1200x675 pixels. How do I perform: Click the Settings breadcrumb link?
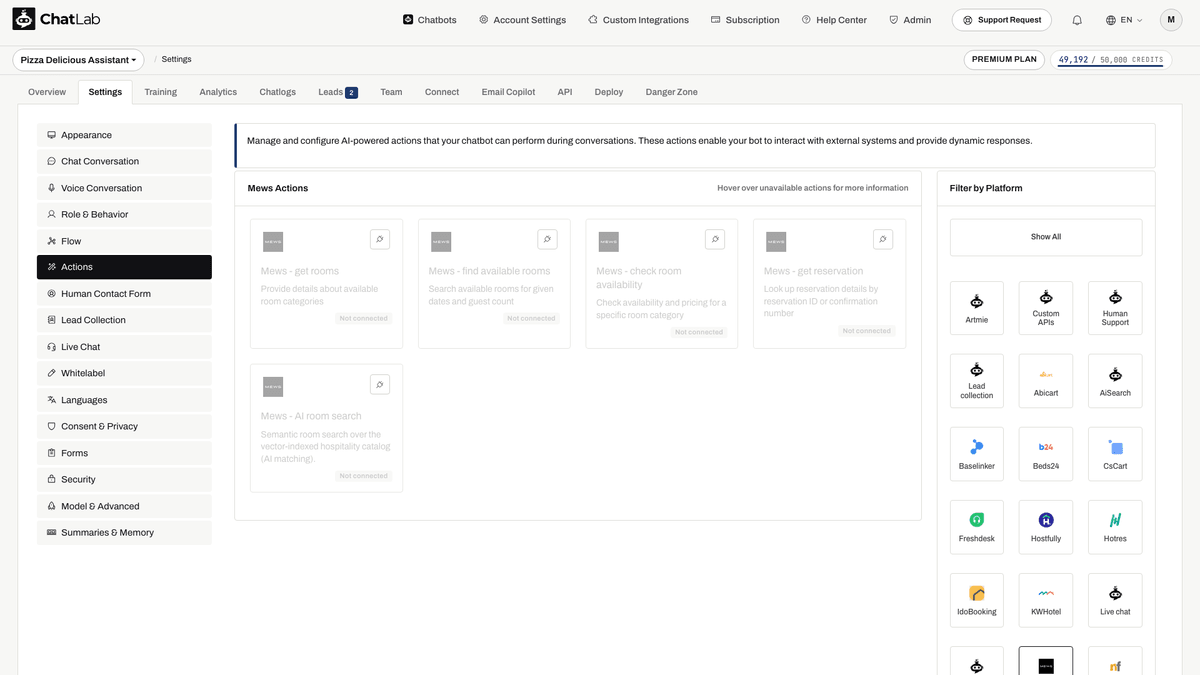176,60
